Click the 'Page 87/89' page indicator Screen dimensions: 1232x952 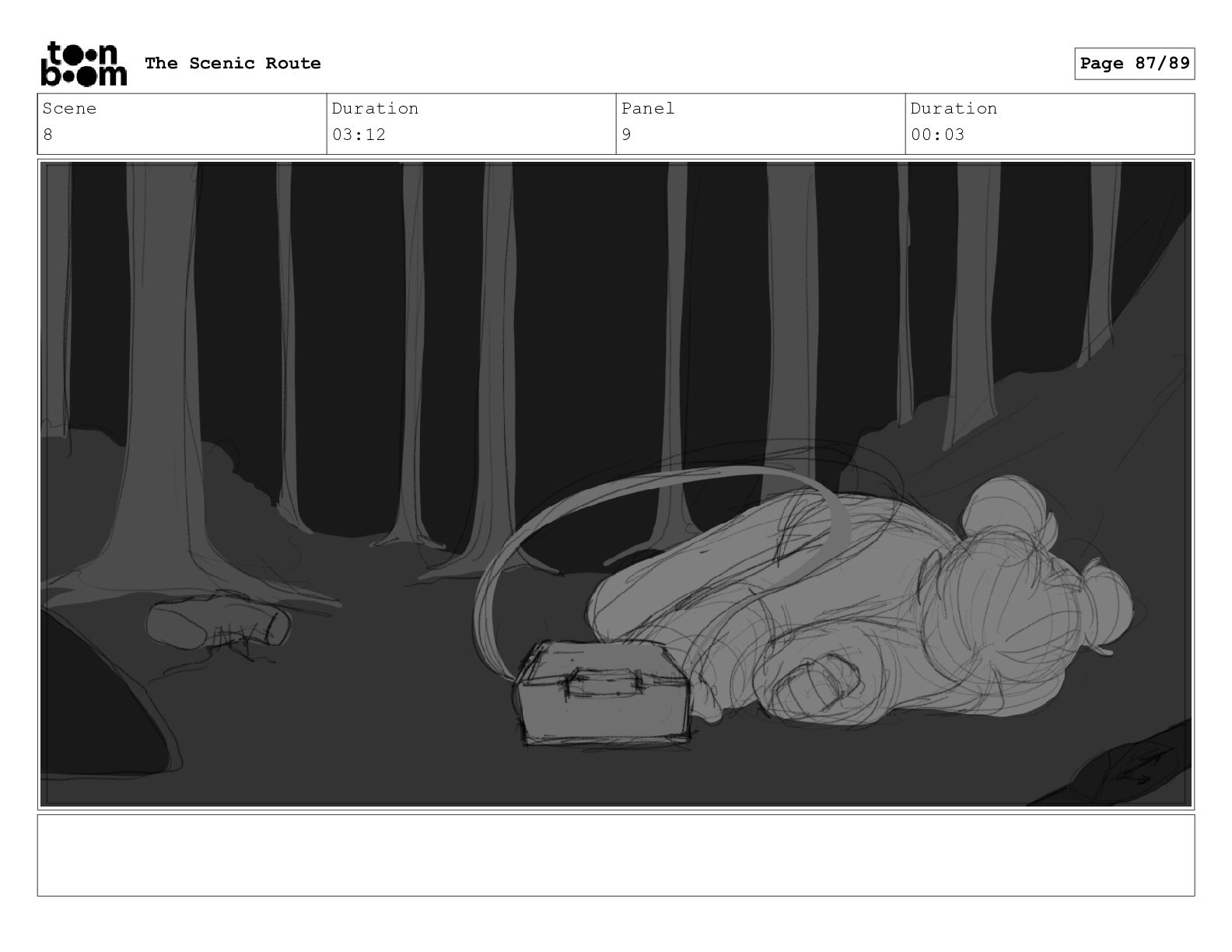tap(1134, 63)
